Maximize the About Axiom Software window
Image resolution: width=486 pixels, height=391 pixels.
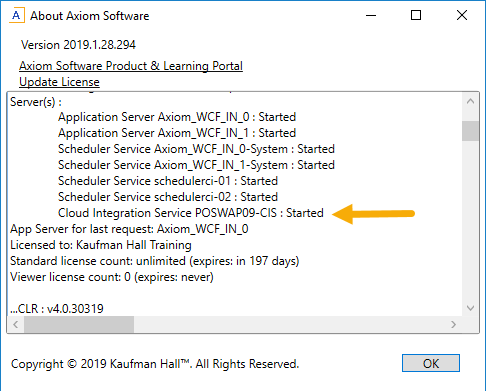tap(416, 15)
